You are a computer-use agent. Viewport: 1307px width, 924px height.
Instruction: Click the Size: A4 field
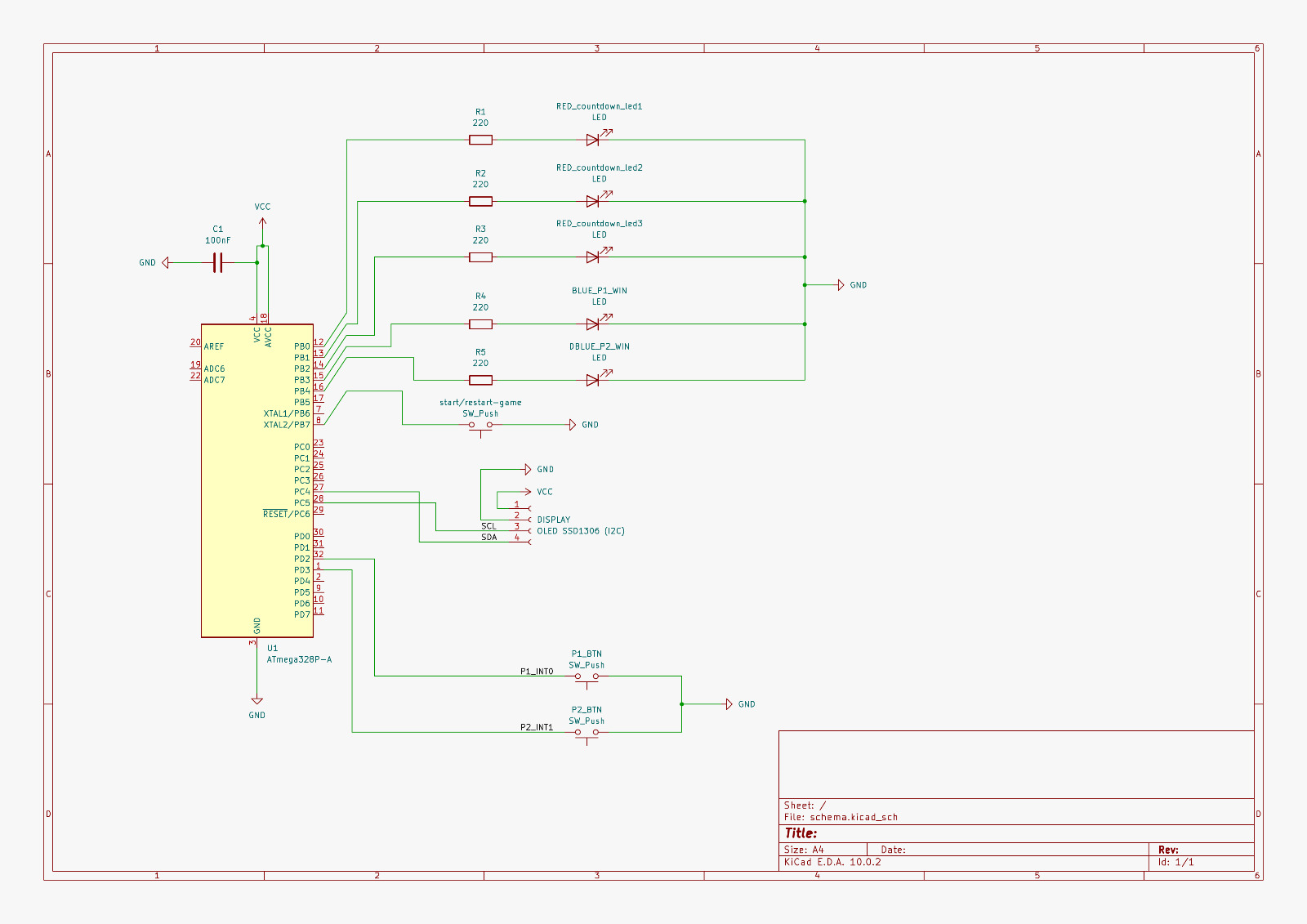(x=804, y=850)
